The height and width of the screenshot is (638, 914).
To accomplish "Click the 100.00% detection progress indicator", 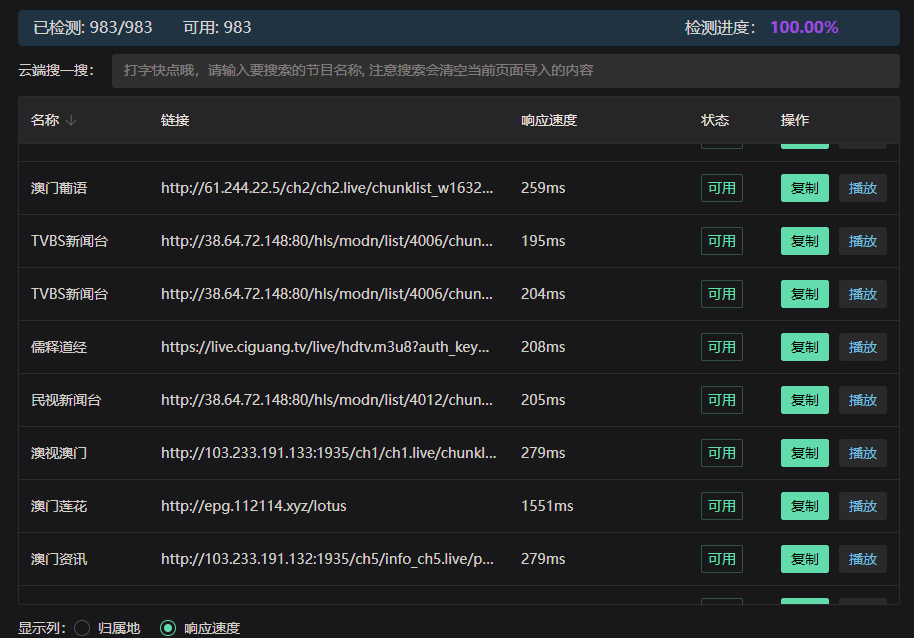I will coord(804,28).
